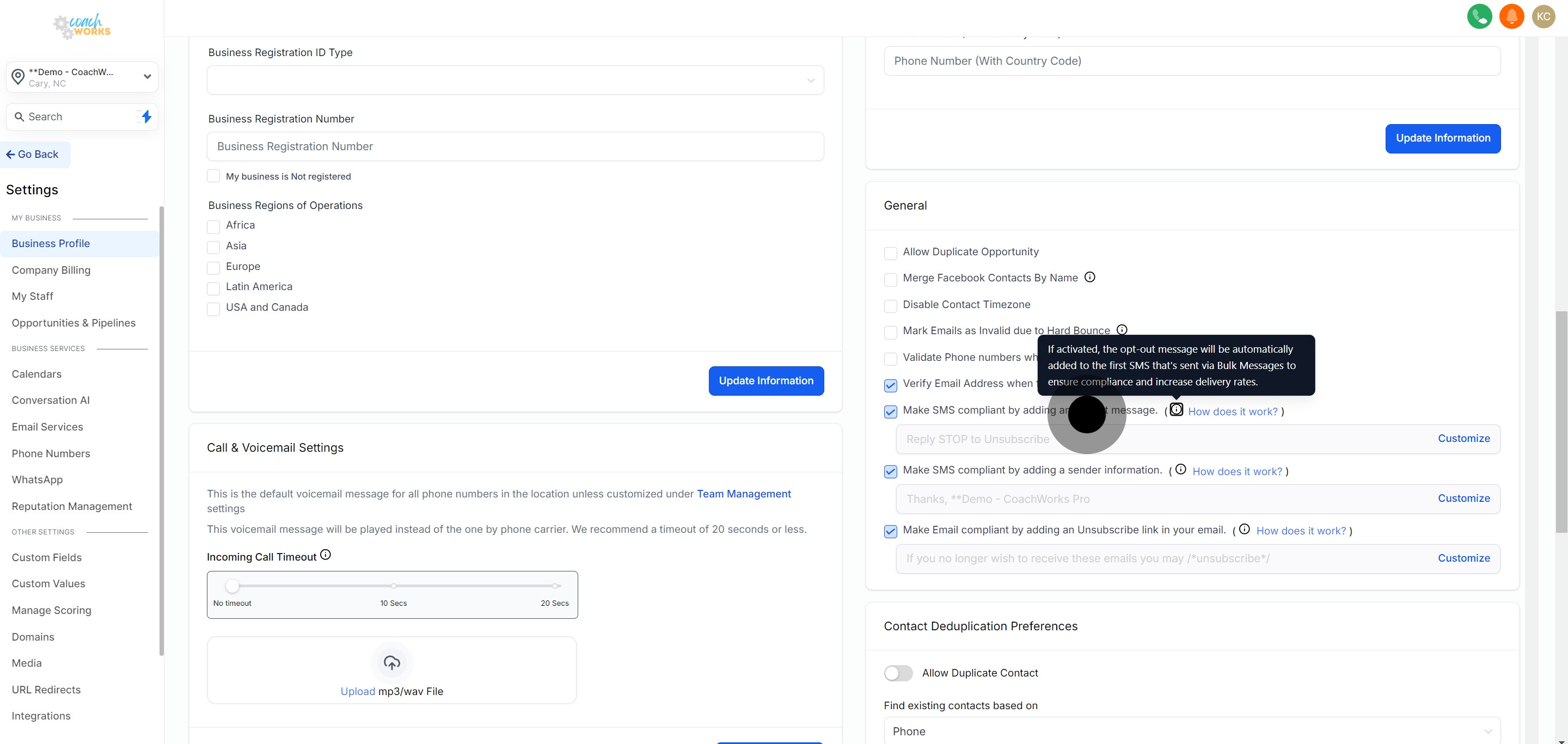The image size is (1568, 744).
Task: Go to Company Billing settings
Action: 51,270
